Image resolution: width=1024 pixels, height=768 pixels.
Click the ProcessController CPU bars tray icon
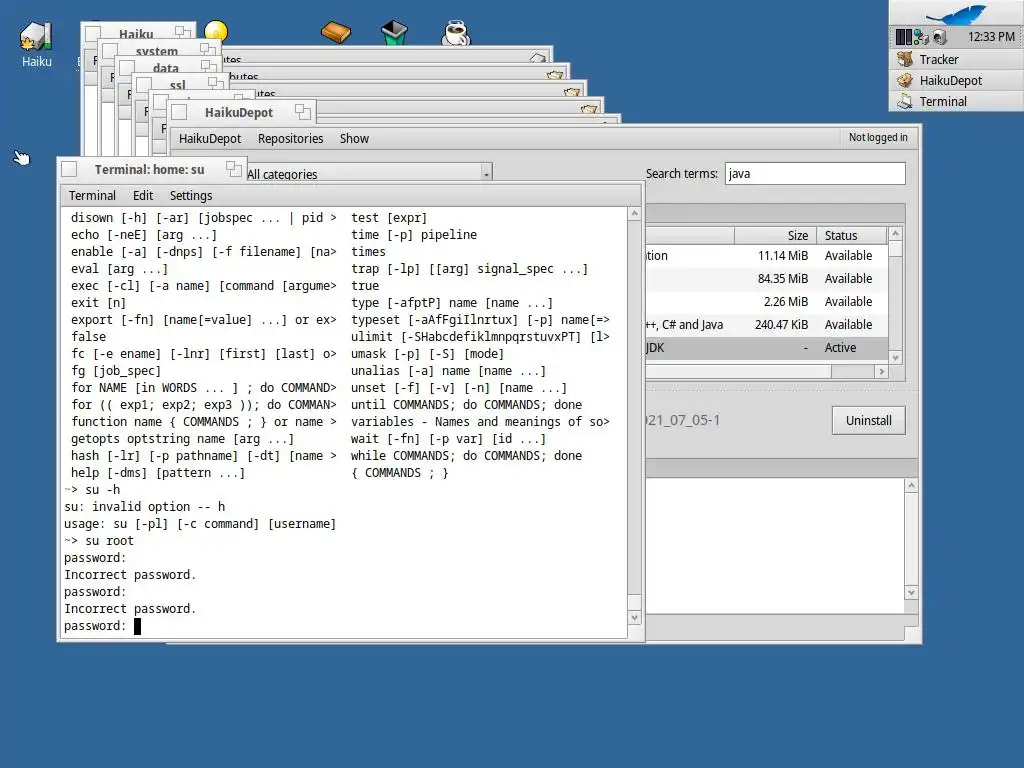(x=903, y=37)
